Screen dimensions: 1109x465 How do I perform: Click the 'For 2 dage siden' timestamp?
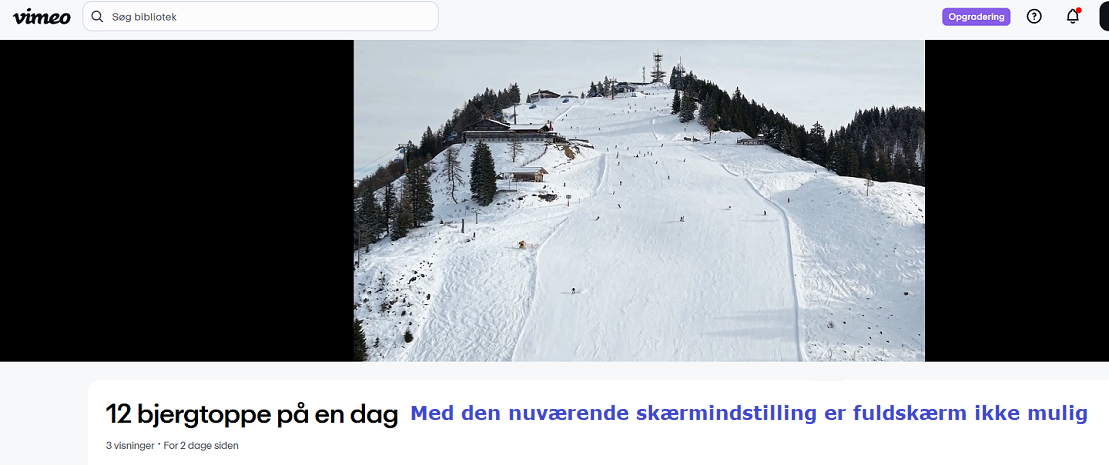click(200, 446)
